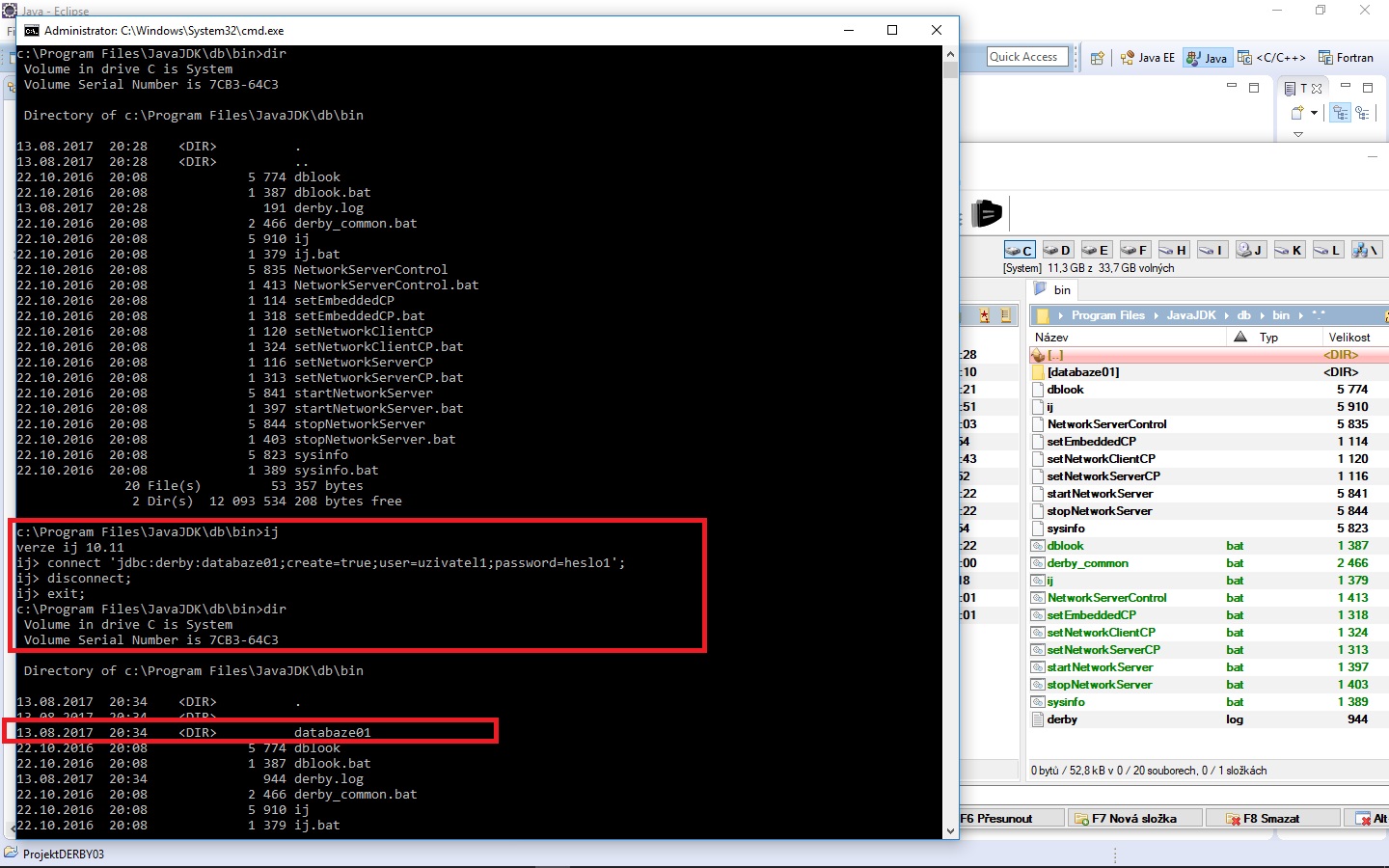Open the network drive backslash button
1389x868 pixels.
click(x=1366, y=250)
